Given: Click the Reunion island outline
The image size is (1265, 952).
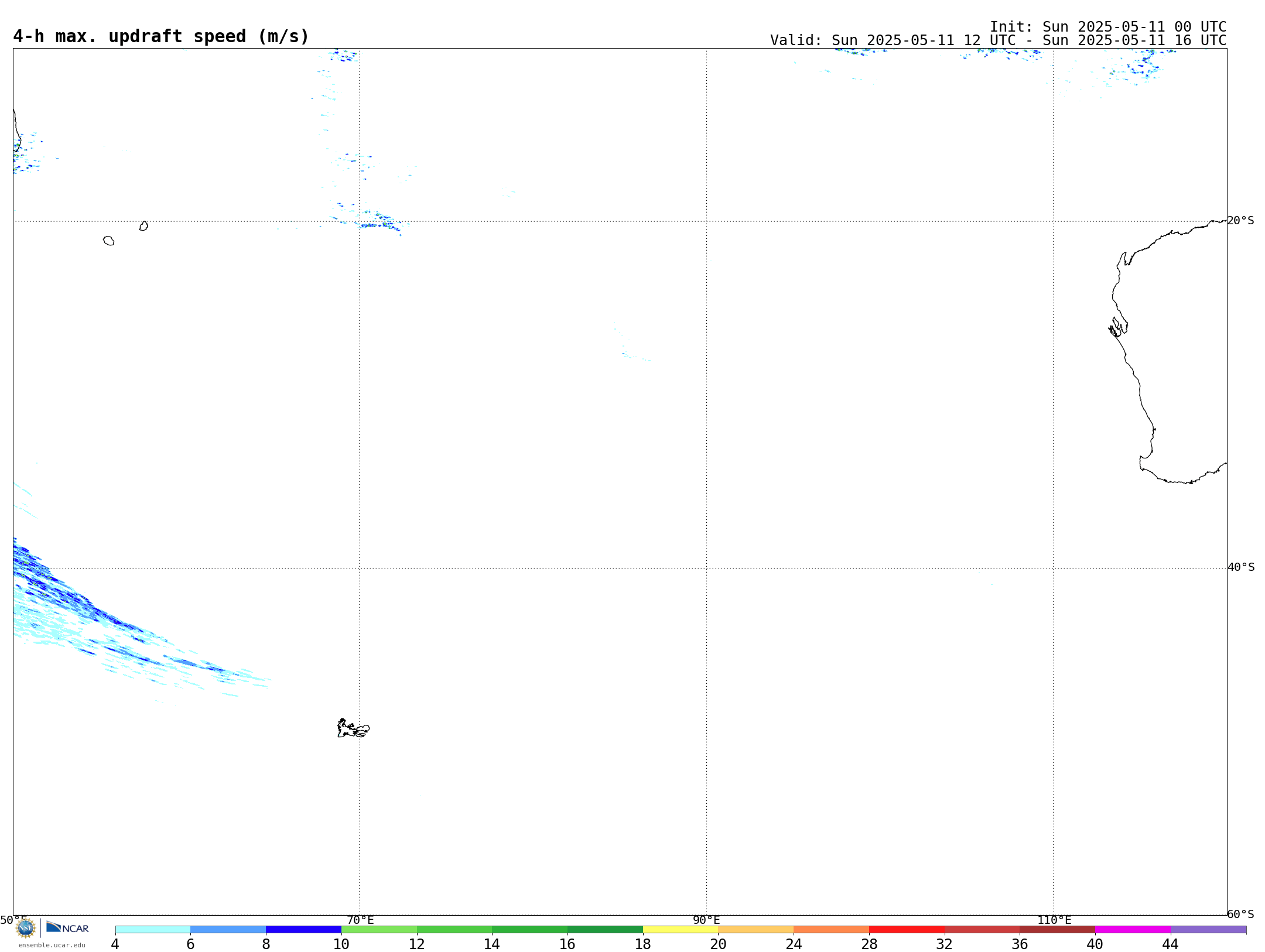Looking at the screenshot, I should coord(108,241).
